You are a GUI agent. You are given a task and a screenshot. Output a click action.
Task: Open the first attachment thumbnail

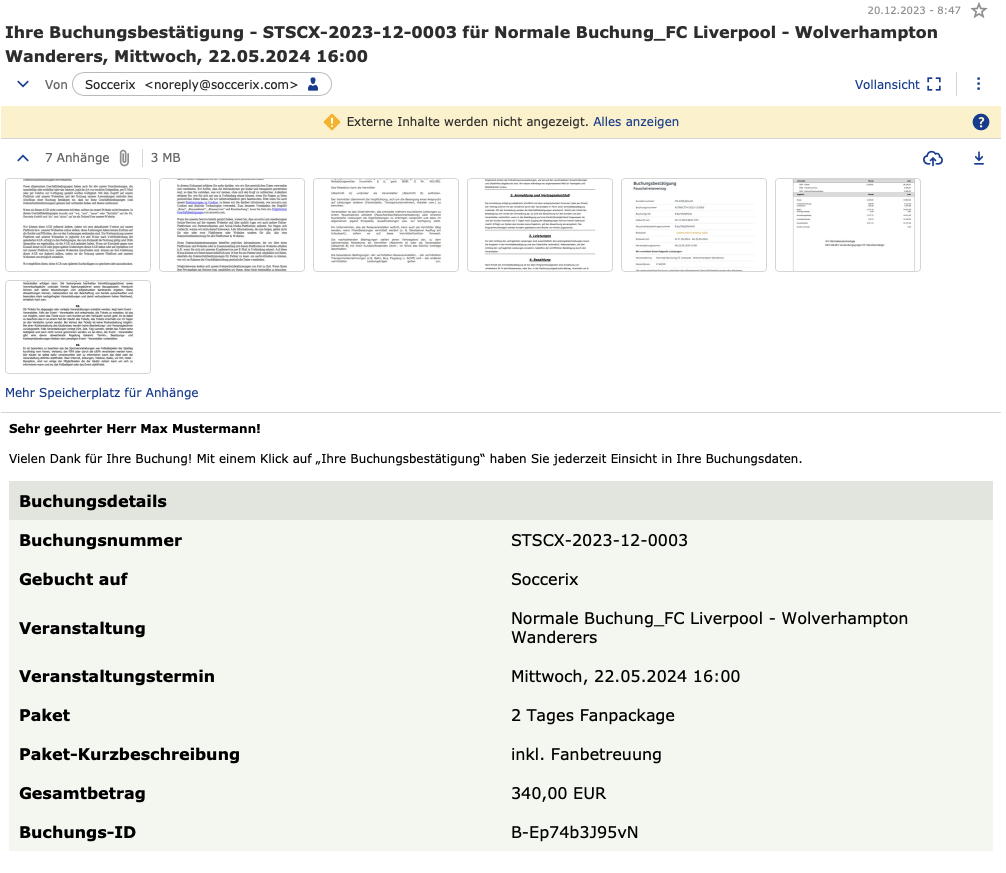(78, 225)
